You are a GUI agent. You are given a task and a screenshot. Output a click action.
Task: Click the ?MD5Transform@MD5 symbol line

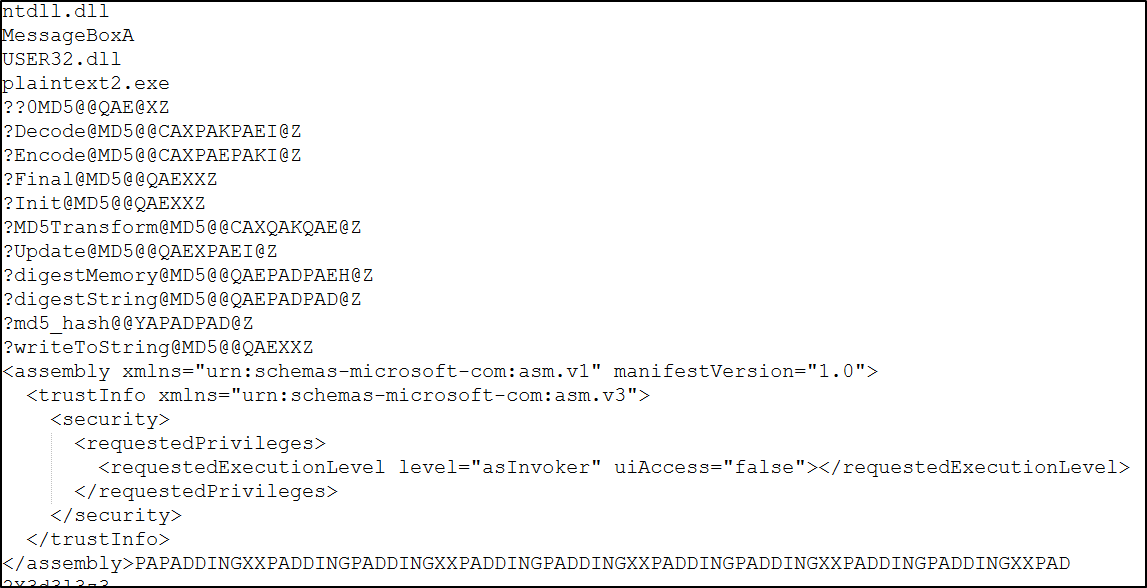[181, 228]
